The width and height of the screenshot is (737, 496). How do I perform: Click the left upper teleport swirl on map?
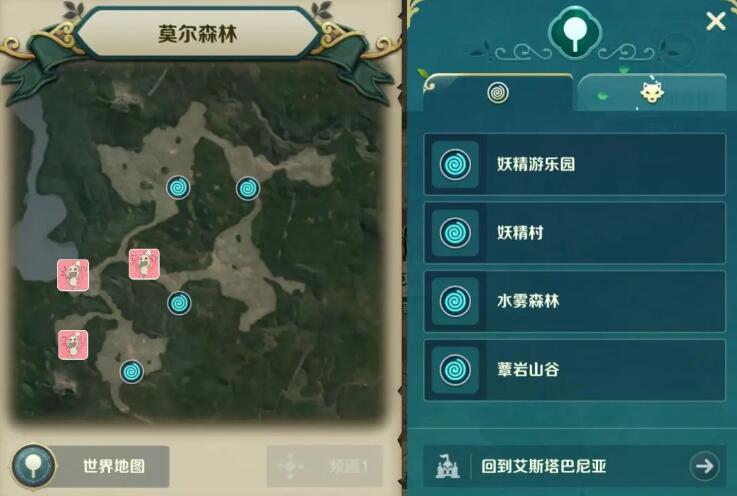(178, 188)
